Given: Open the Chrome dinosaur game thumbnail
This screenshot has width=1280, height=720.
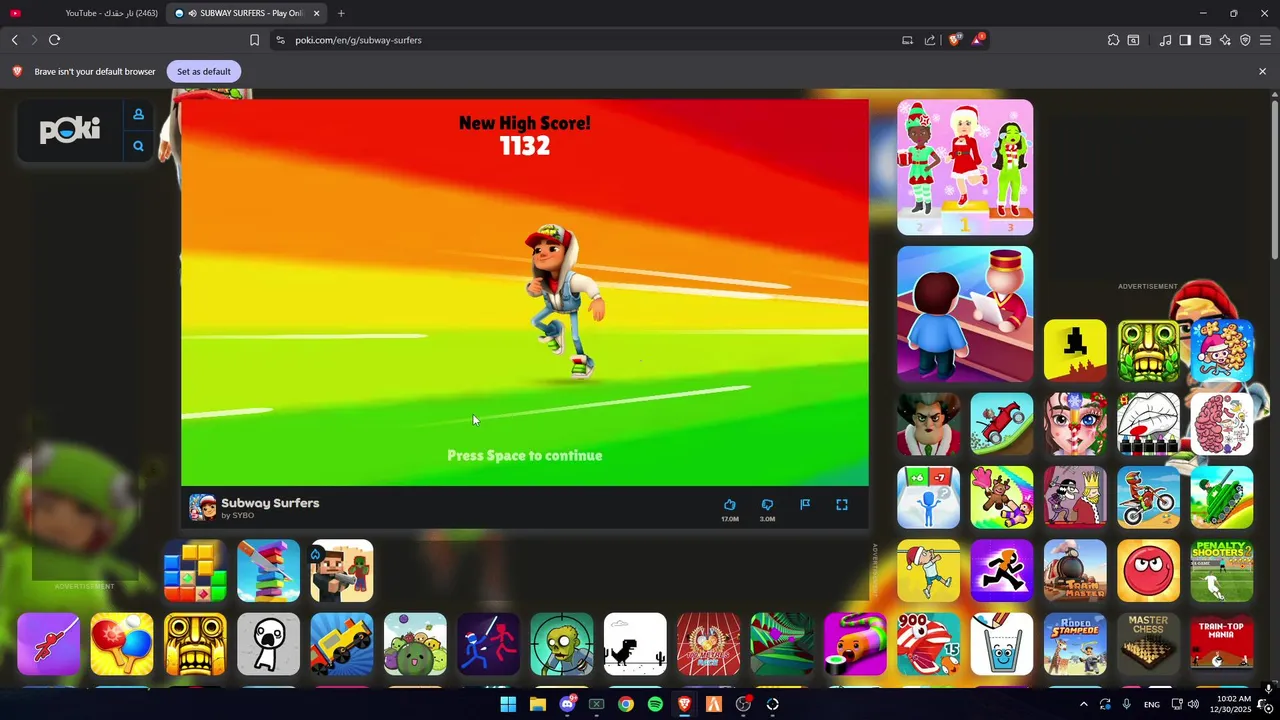Looking at the screenshot, I should (x=635, y=644).
